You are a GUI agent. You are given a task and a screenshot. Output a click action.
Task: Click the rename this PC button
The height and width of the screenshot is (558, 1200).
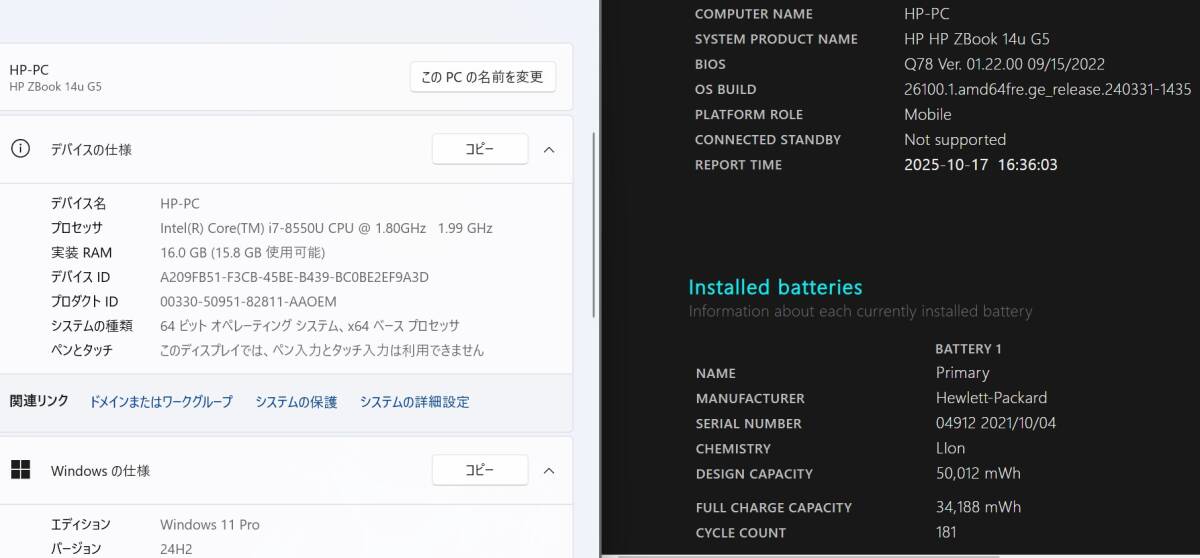482,77
